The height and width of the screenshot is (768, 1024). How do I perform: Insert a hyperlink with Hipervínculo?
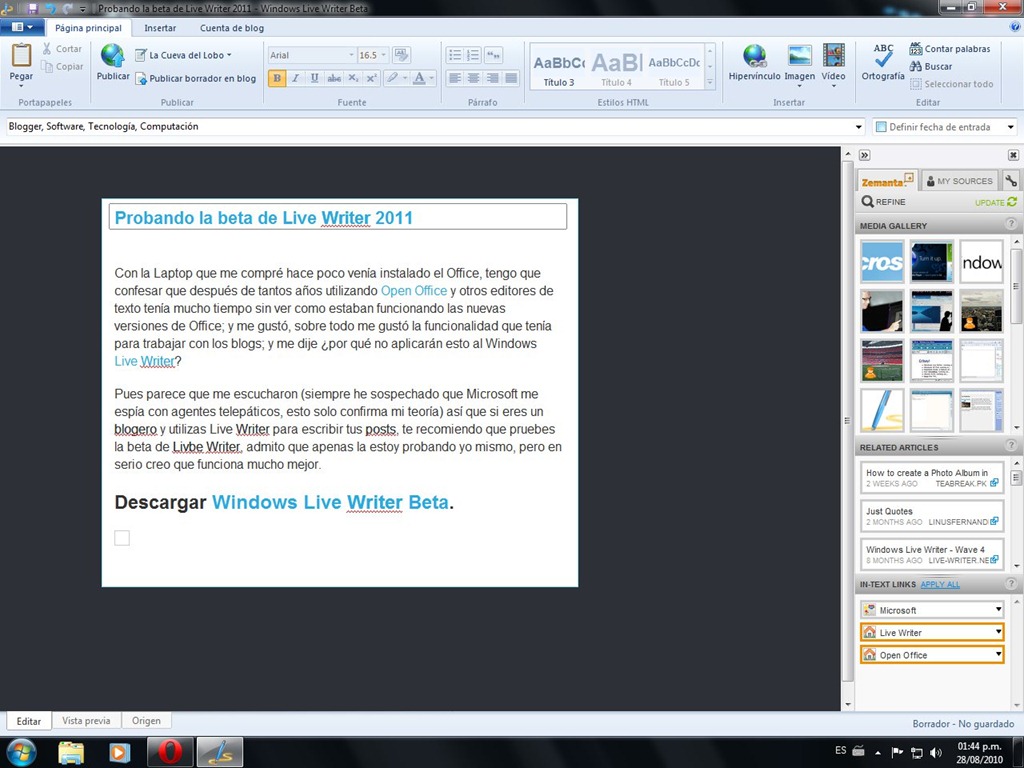point(753,65)
